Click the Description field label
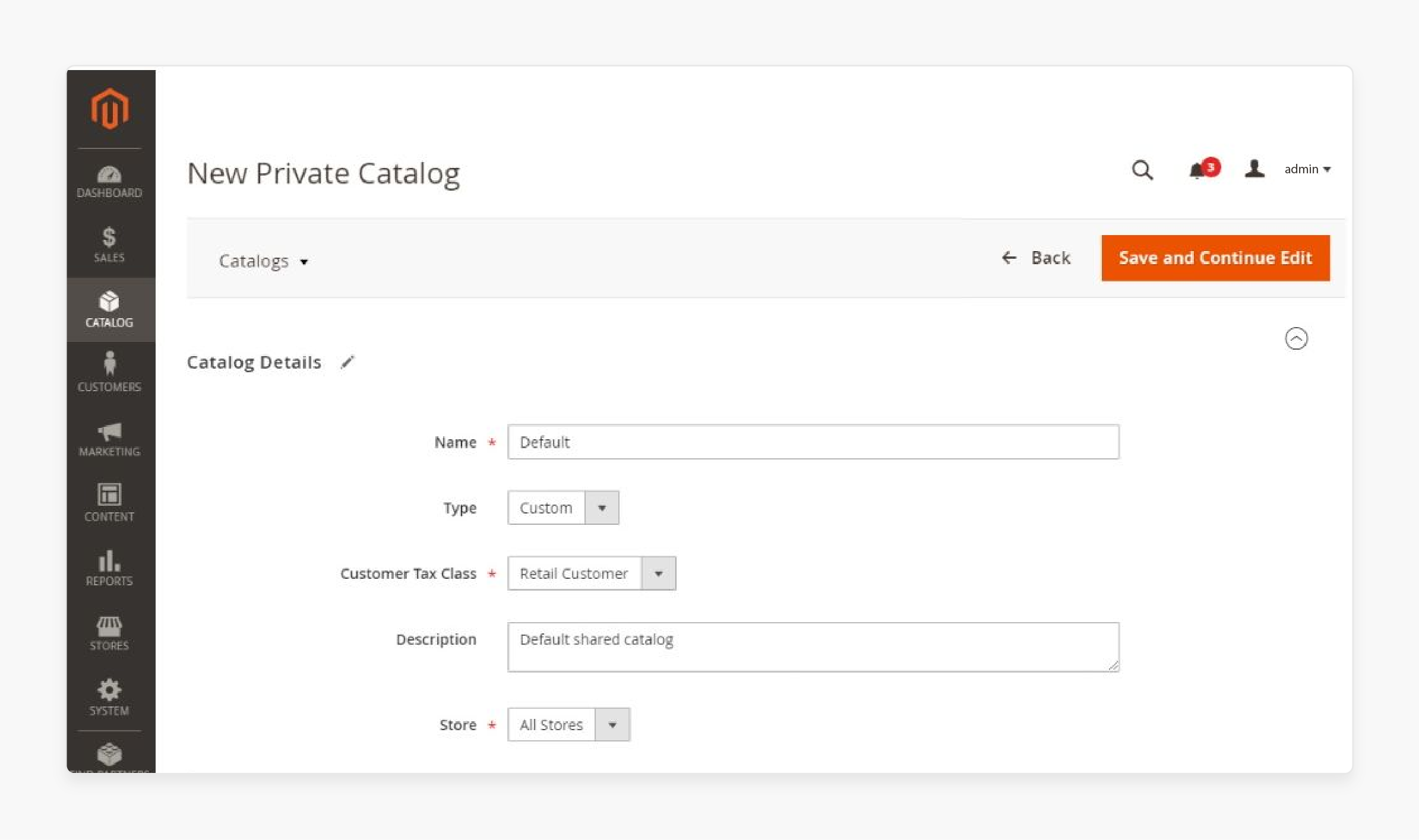The width and height of the screenshot is (1419, 840). click(x=436, y=639)
